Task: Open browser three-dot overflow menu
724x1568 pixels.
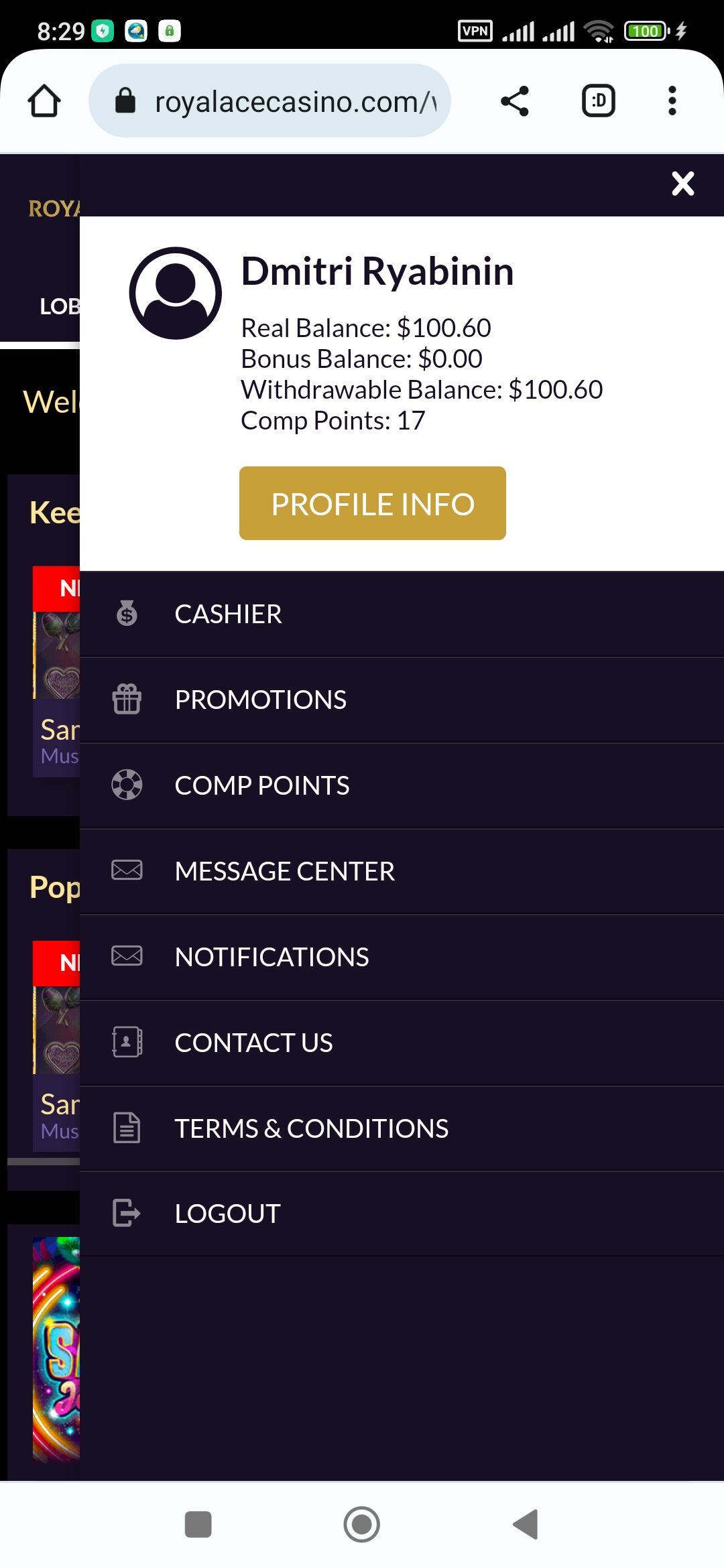Action: pos(672,101)
